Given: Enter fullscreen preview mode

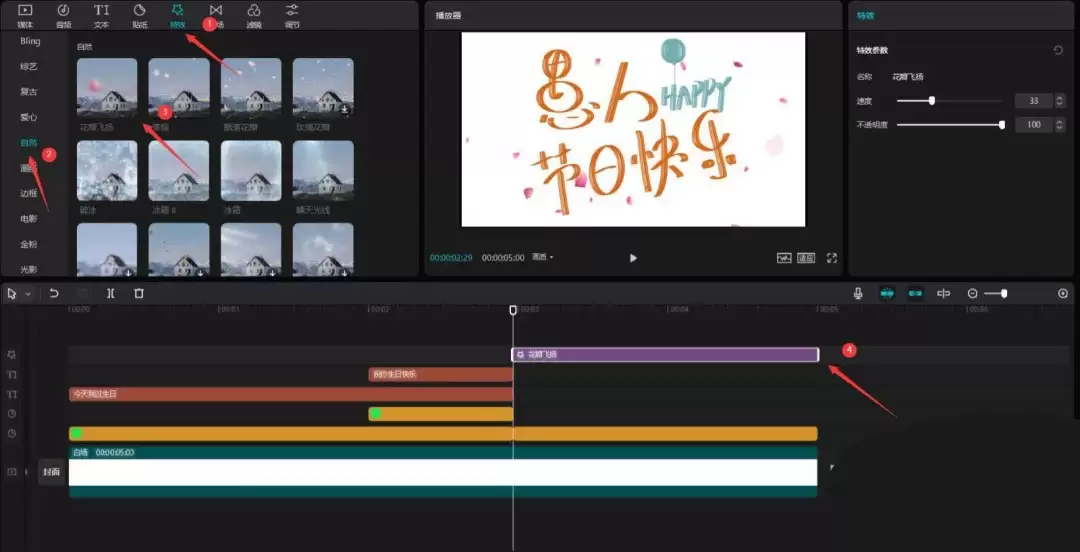Looking at the screenshot, I should click(832, 258).
